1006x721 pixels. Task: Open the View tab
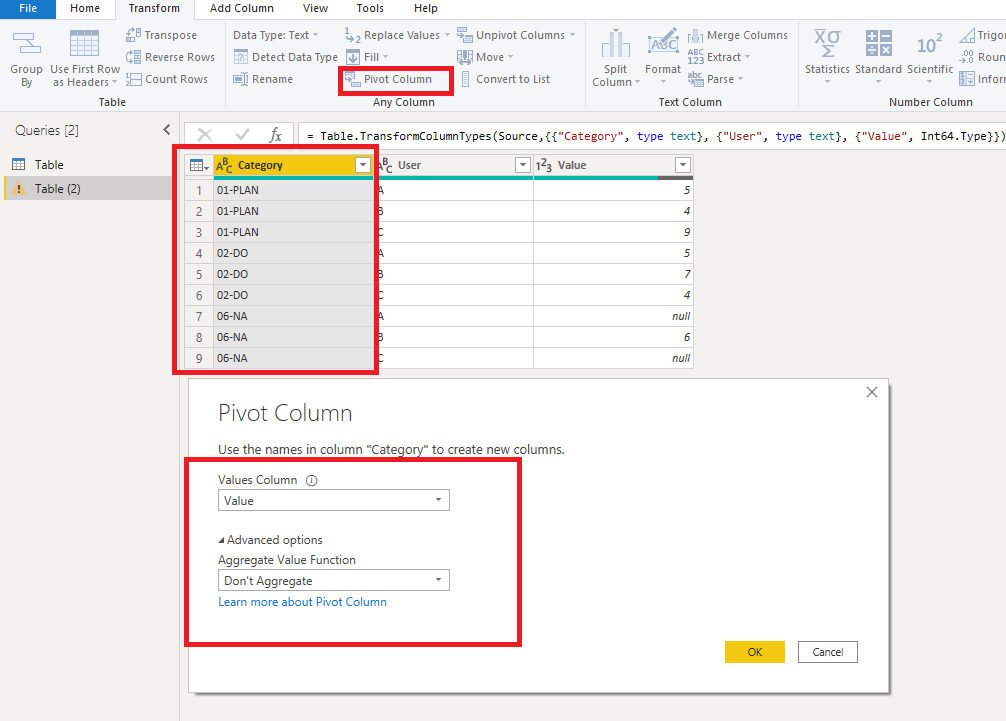315,8
